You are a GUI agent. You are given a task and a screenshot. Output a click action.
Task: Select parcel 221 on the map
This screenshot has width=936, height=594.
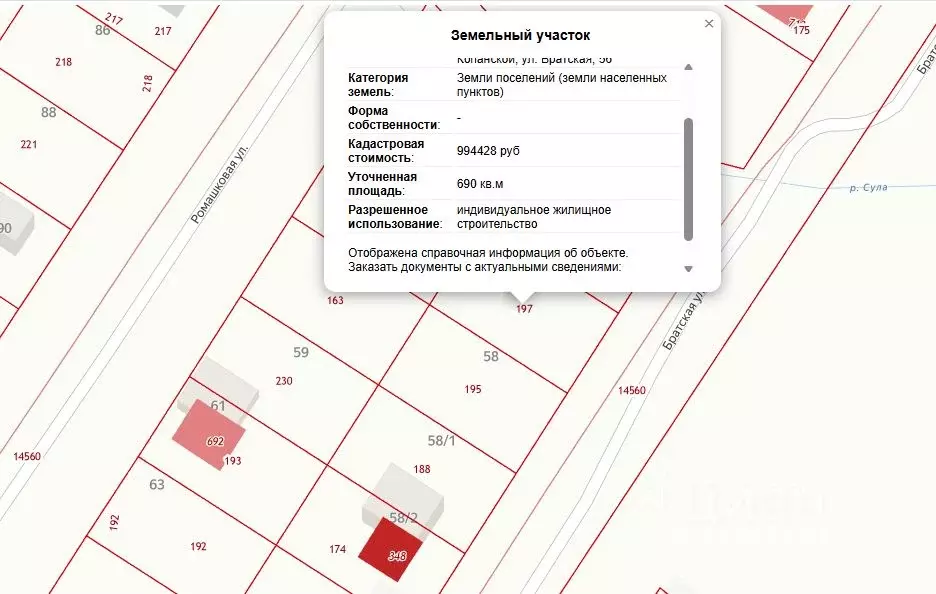coord(27,147)
